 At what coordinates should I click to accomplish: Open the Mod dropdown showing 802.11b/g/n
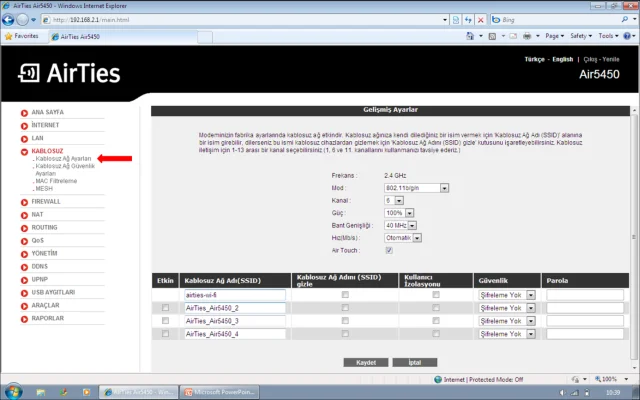(x=417, y=188)
